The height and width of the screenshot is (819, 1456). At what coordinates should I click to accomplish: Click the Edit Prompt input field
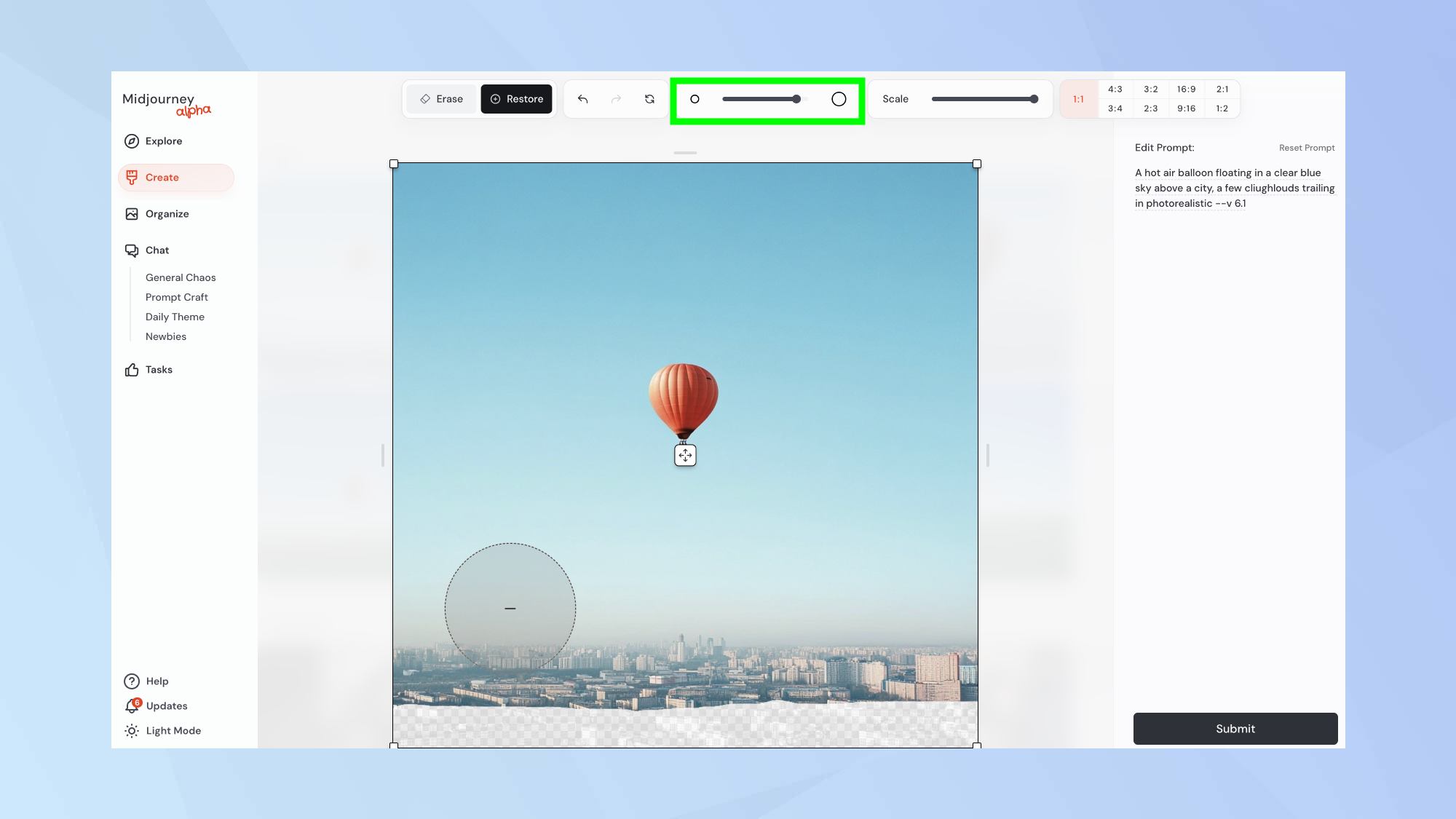pos(1234,188)
